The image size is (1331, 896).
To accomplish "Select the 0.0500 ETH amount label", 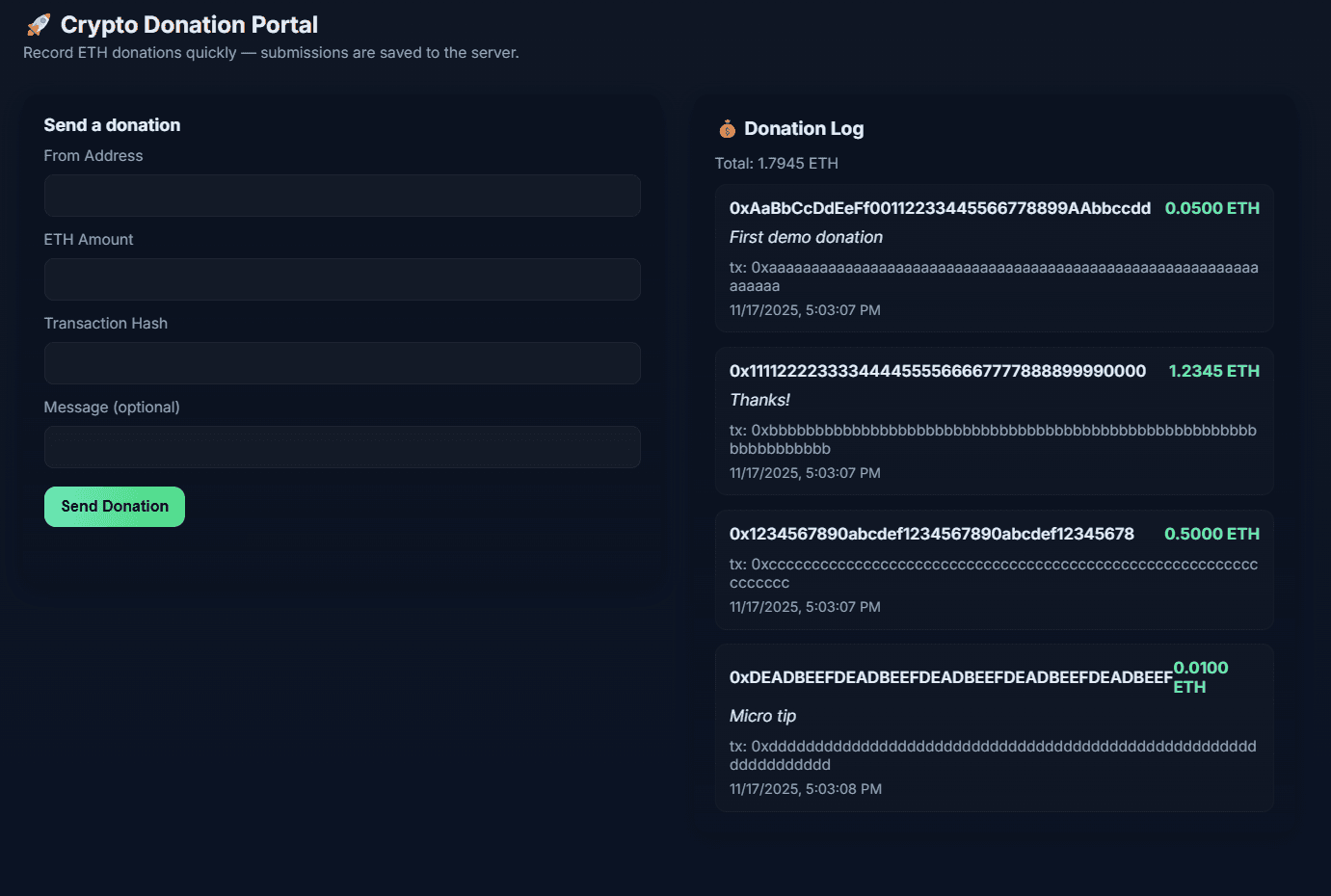I will (1212, 207).
